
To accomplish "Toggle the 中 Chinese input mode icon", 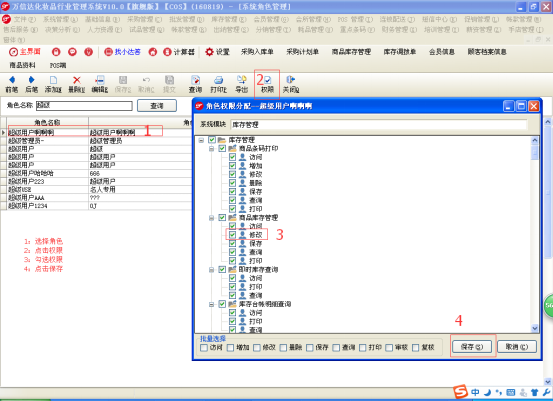I will tap(475, 392).
